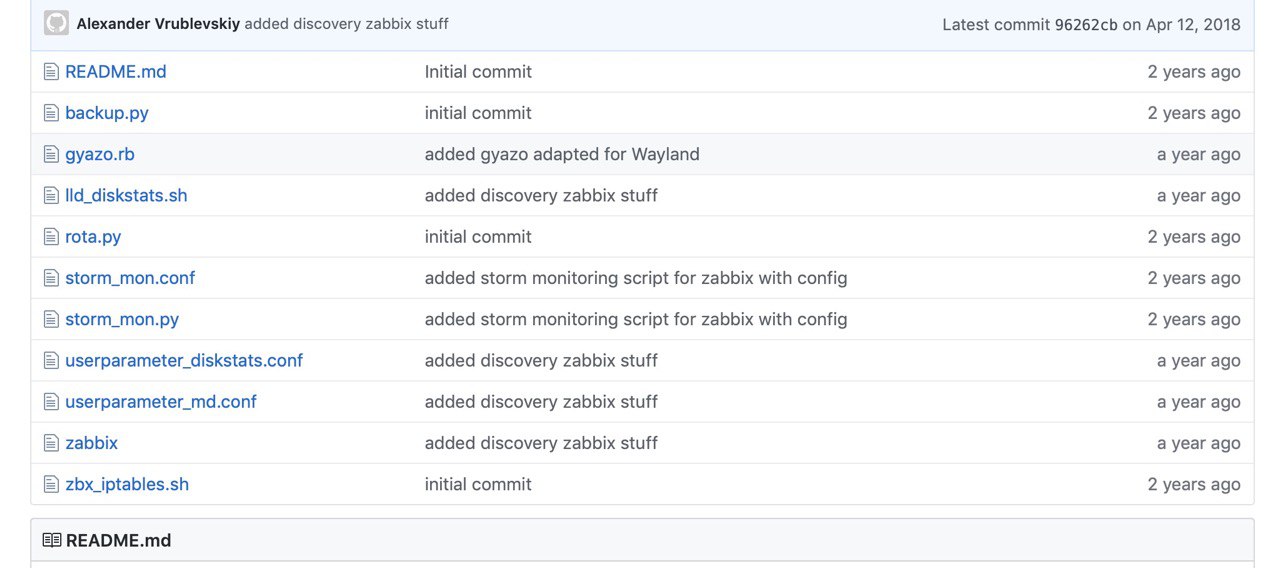Viewport: 1280px width, 568px height.
Task: Open README.md 'Initial commit' message link
Action: tap(478, 72)
